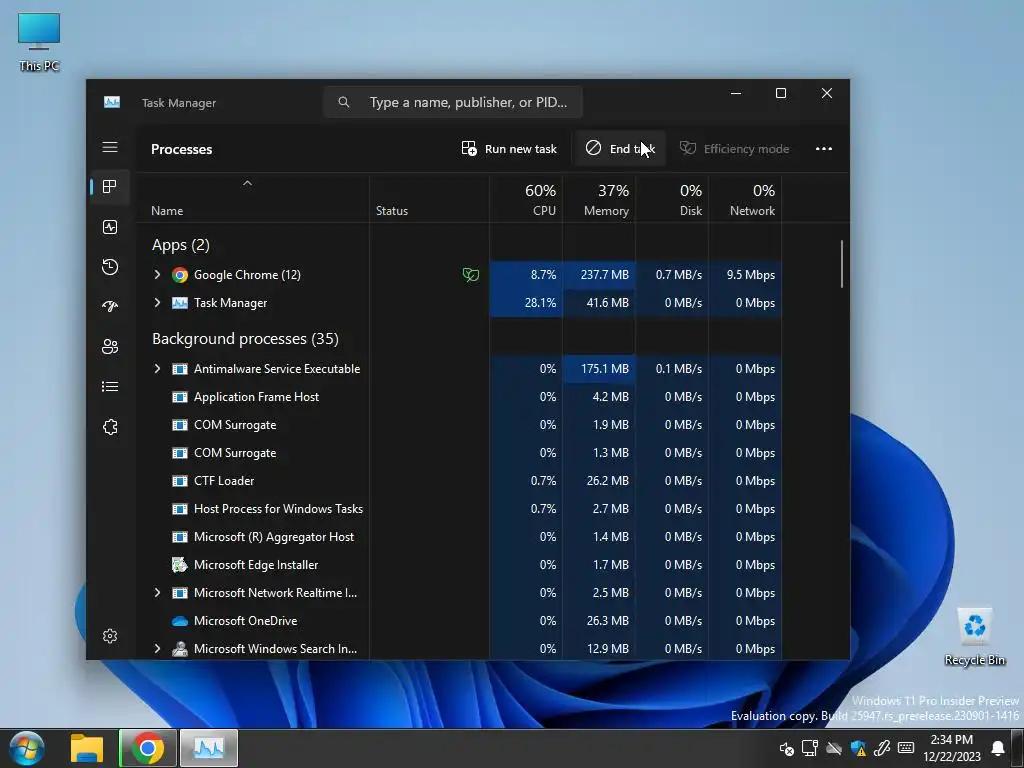Image resolution: width=1024 pixels, height=768 pixels.
Task: Sort by the Memory column header
Action: [599, 200]
